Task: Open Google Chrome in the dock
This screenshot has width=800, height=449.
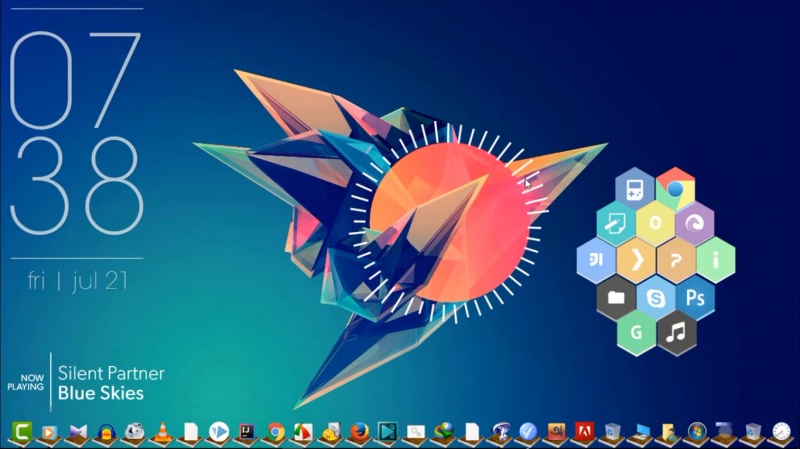Action: (x=276, y=432)
